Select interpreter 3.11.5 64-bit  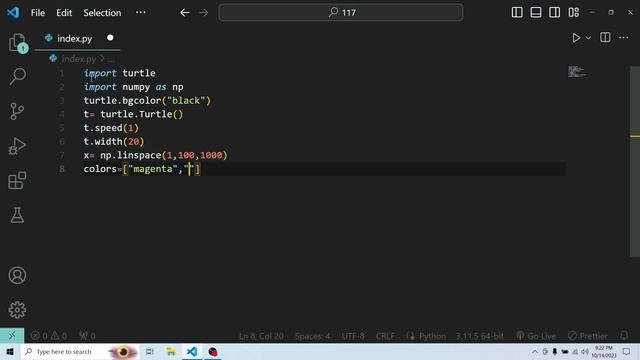(480, 336)
